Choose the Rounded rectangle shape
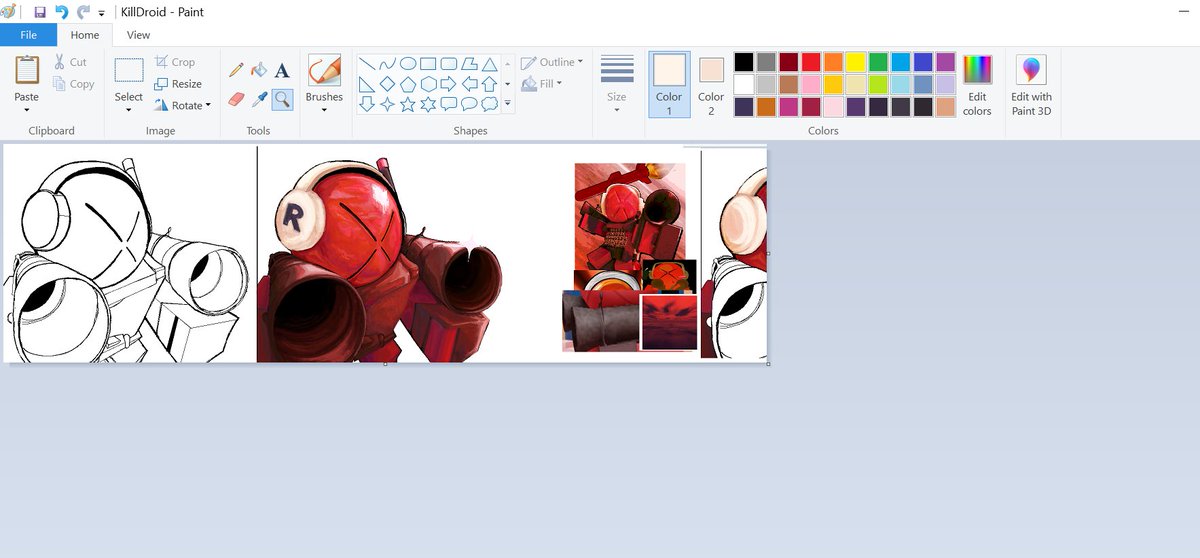The width and height of the screenshot is (1200, 558). (449, 63)
